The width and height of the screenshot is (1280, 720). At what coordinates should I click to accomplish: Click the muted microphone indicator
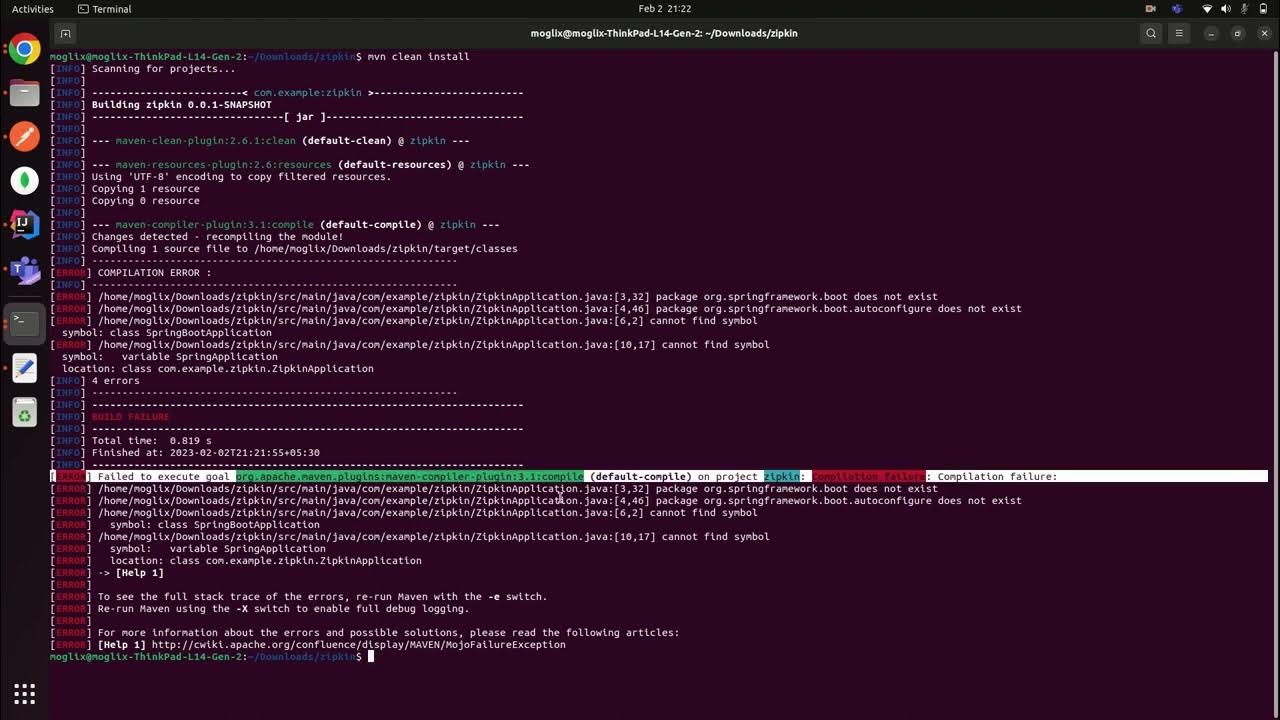pyautogui.click(x=1247, y=9)
